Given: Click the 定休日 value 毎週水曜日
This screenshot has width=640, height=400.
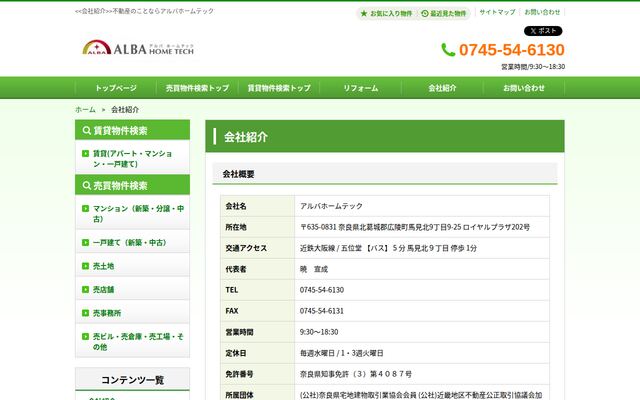Looking at the screenshot, I should tap(342, 353).
